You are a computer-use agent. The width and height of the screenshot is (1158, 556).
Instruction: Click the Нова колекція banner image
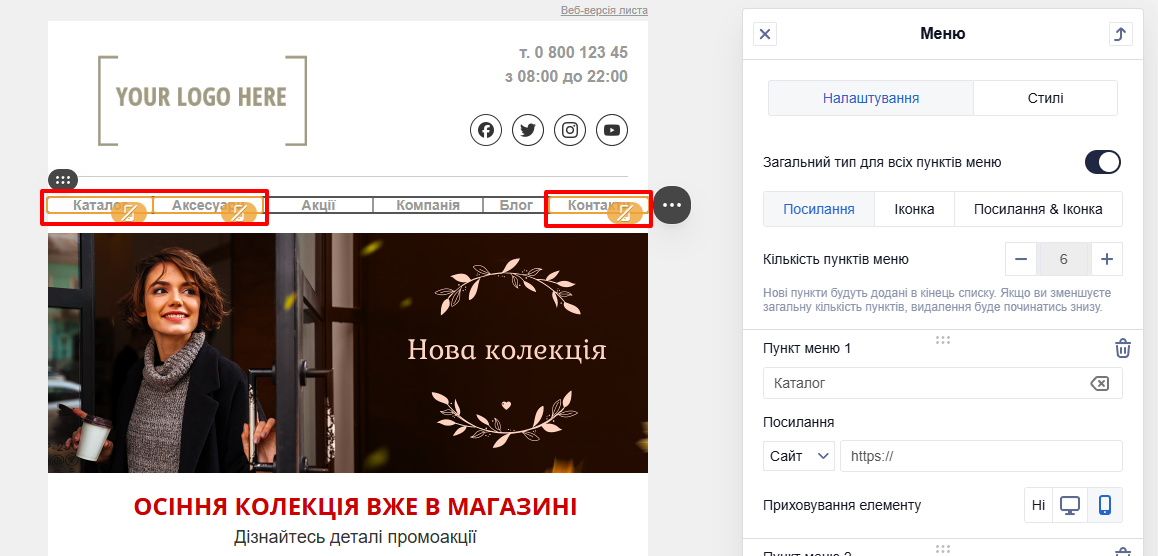point(348,353)
